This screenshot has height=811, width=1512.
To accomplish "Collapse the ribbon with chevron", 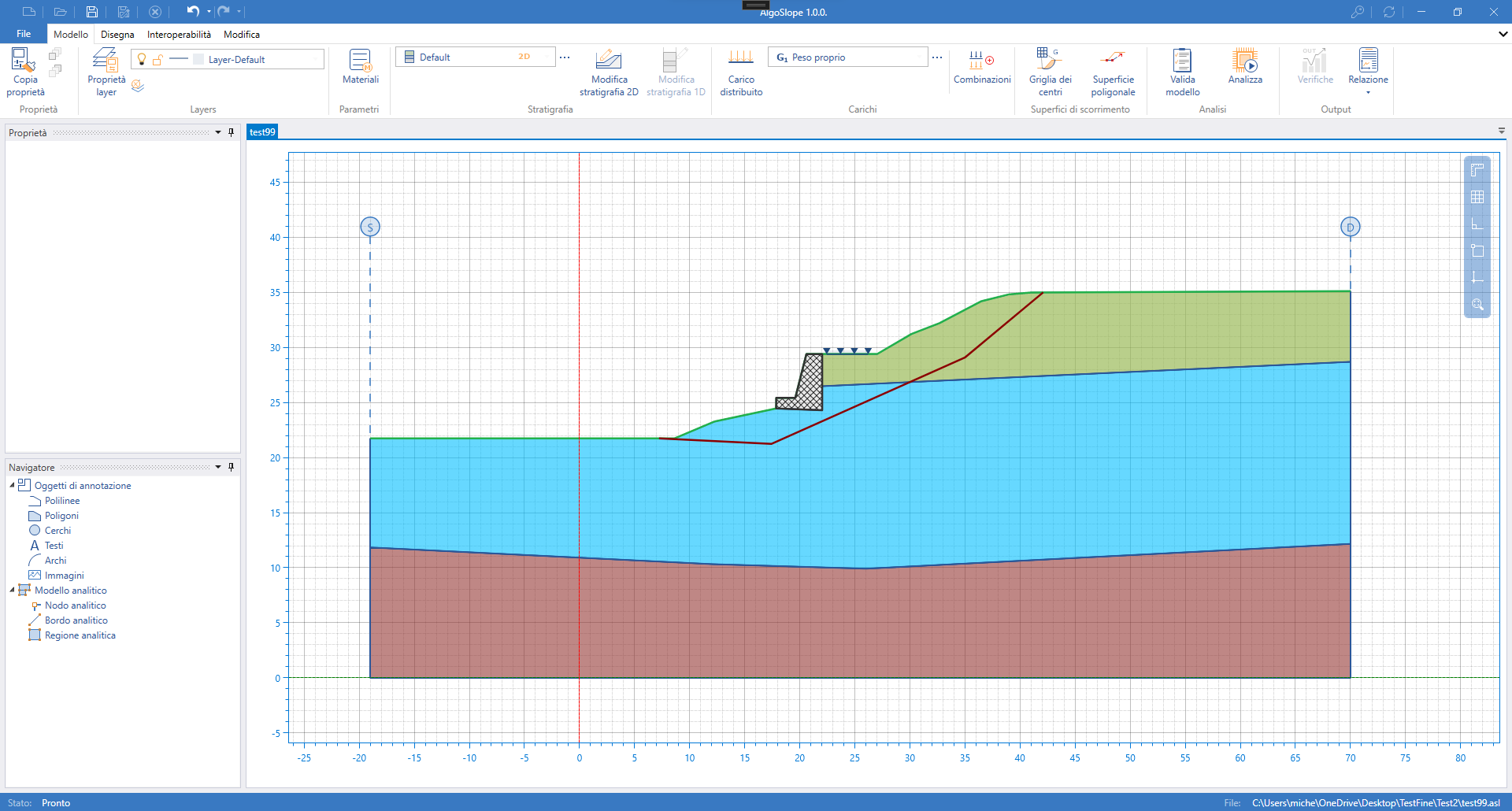I will click(1503, 35).
